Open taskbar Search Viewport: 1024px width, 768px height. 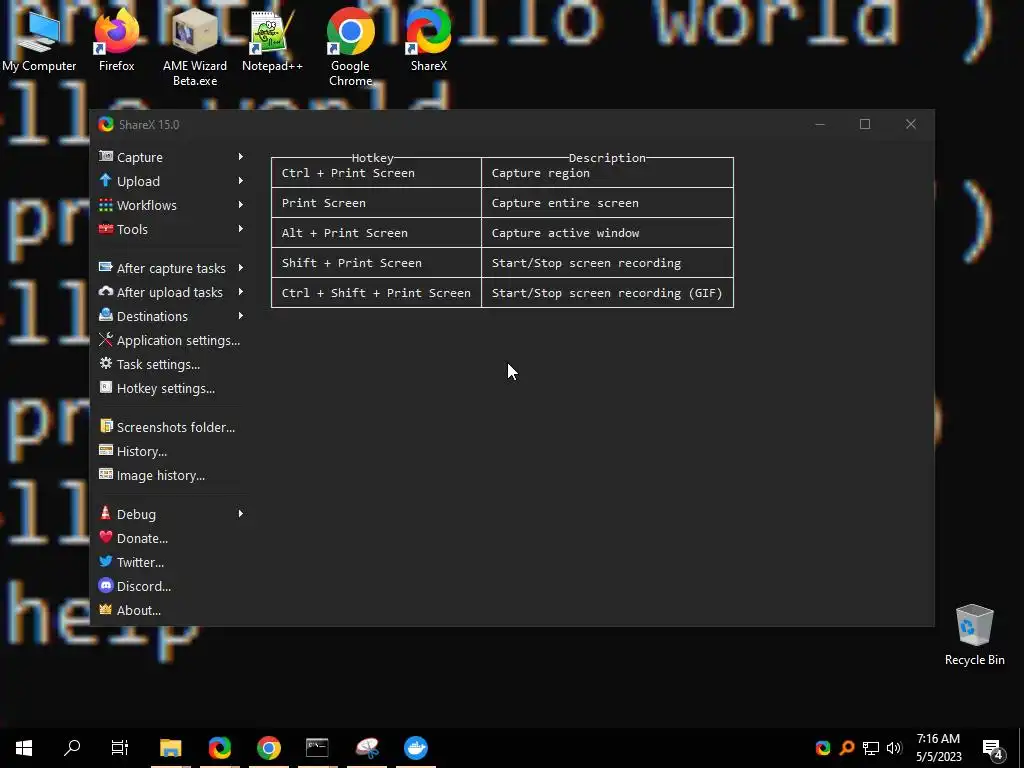point(72,748)
